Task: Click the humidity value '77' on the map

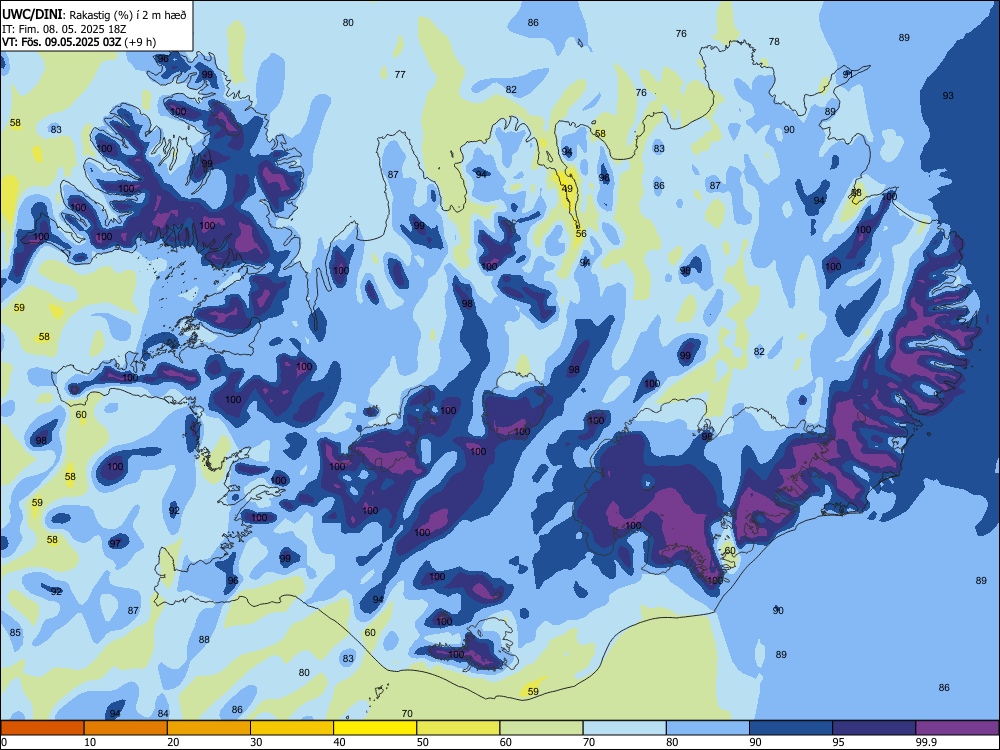Action: coord(400,74)
